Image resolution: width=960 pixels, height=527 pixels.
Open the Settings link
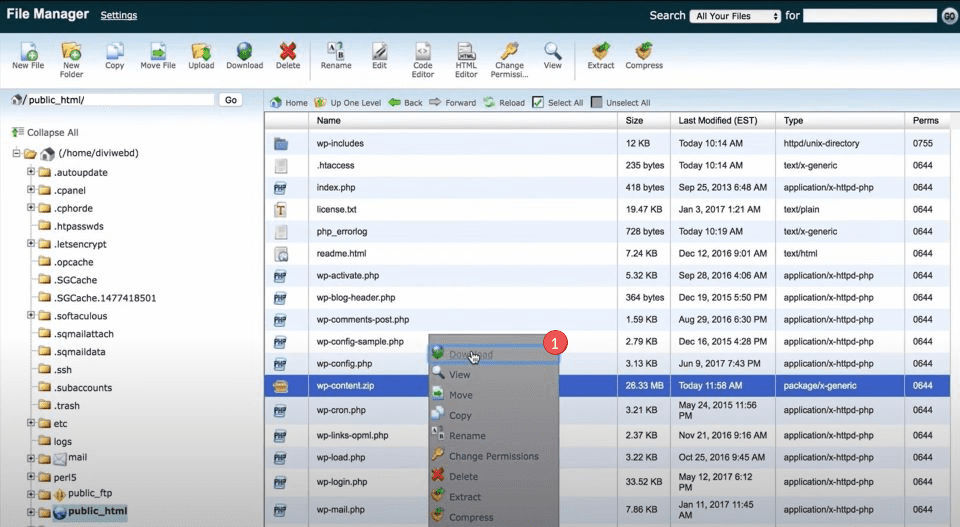click(x=119, y=16)
